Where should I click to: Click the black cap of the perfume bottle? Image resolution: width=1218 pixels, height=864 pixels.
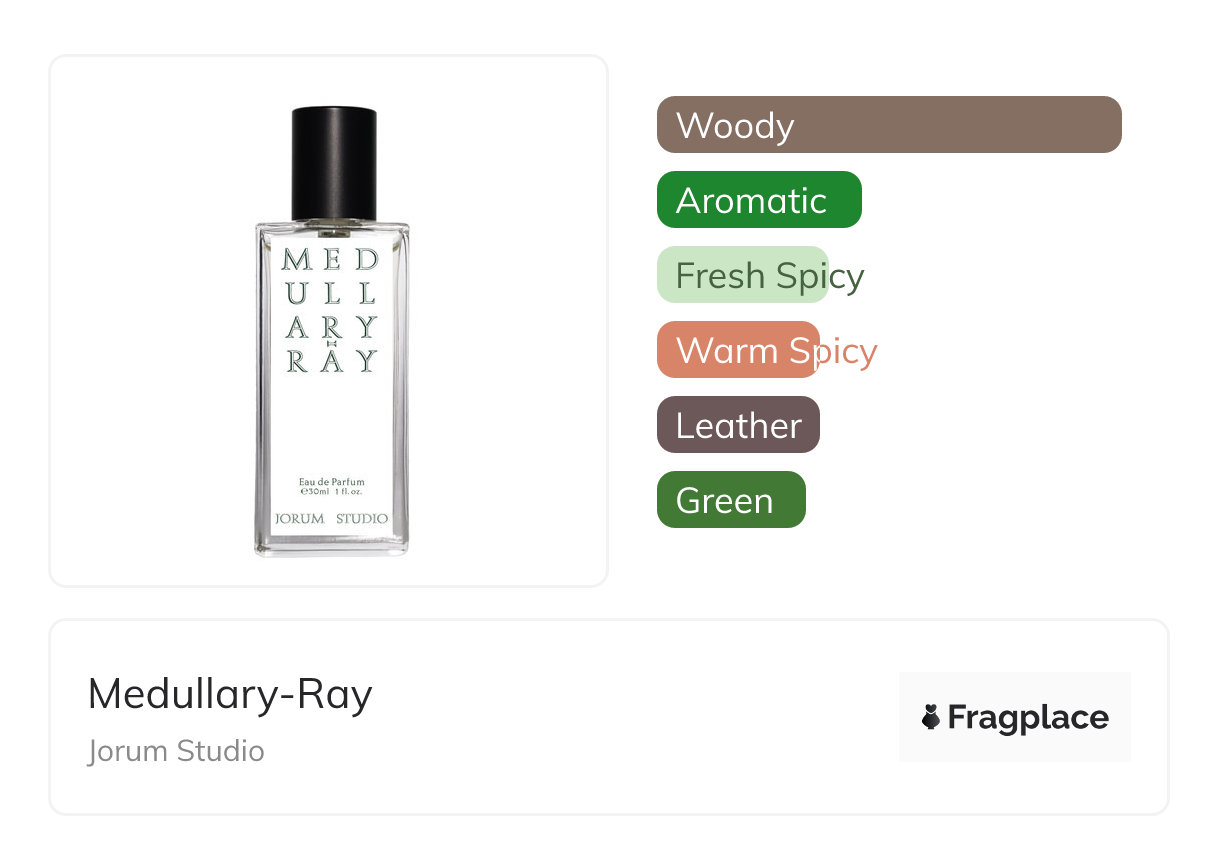[x=333, y=162]
